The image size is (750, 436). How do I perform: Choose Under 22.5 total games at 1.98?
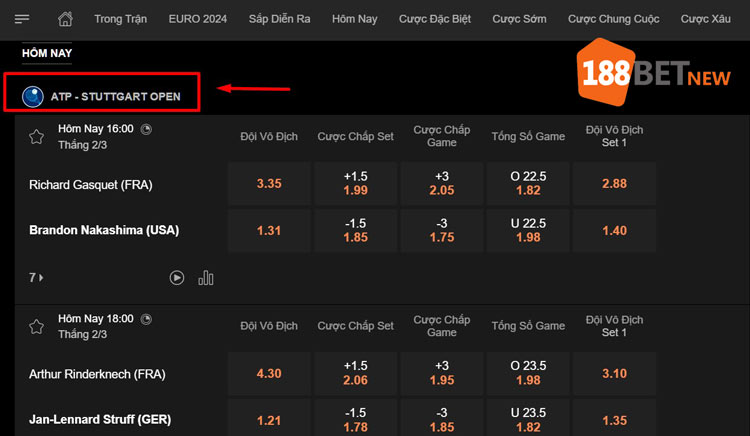coord(528,230)
